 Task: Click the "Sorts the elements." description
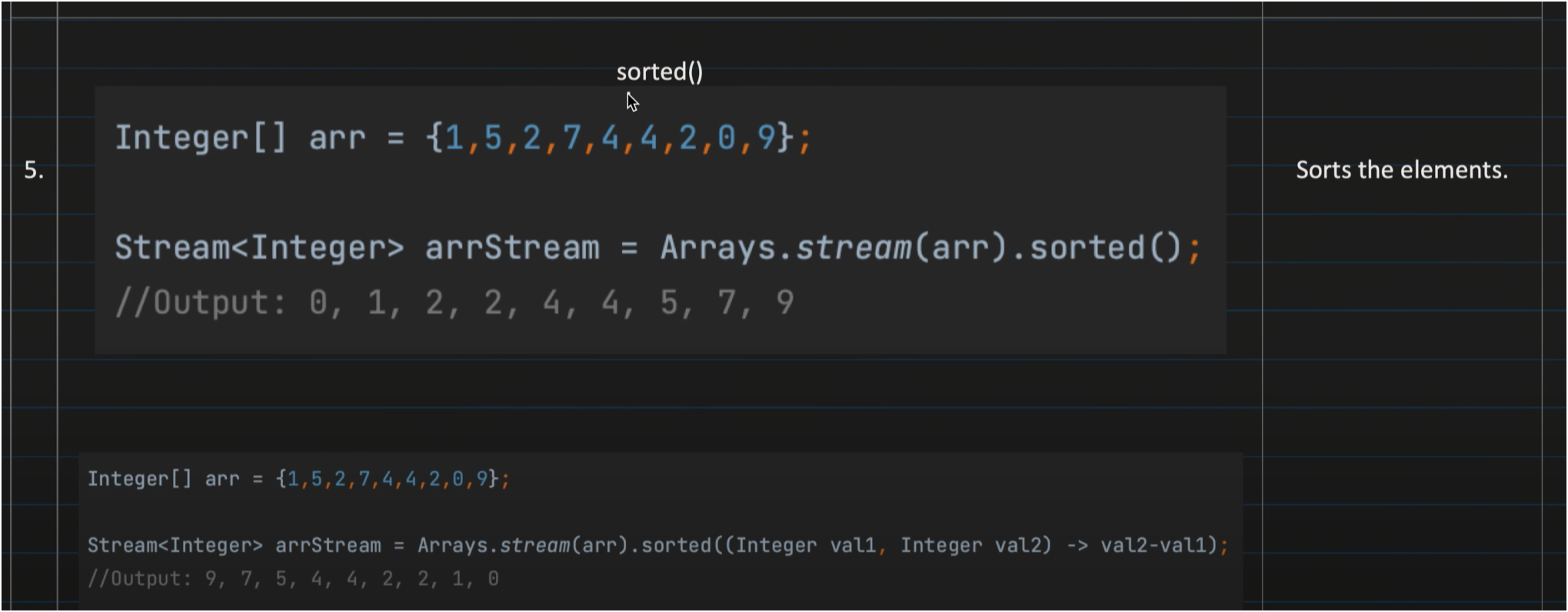1401,170
